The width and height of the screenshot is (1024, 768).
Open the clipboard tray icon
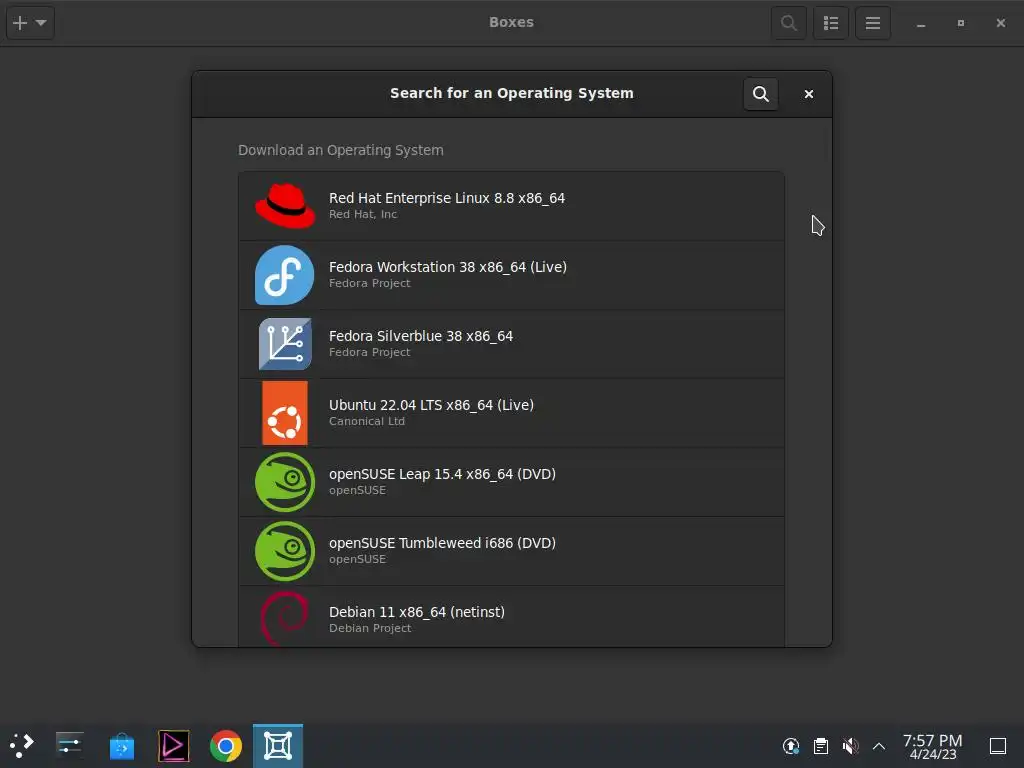coord(821,745)
